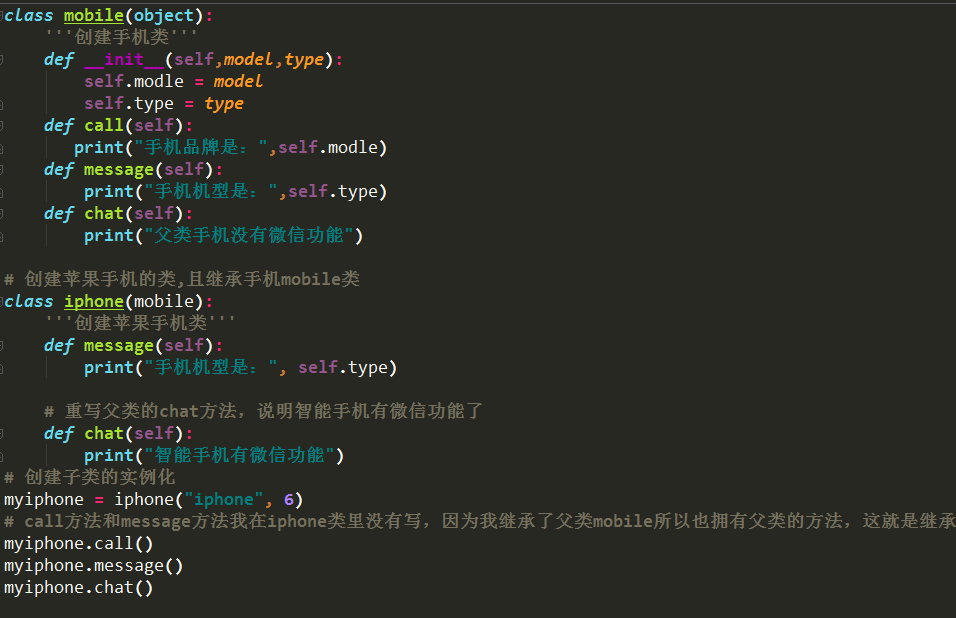Click the 'myiphone.message()' statement
Image resolution: width=956 pixels, height=618 pixels.
[x=94, y=566]
